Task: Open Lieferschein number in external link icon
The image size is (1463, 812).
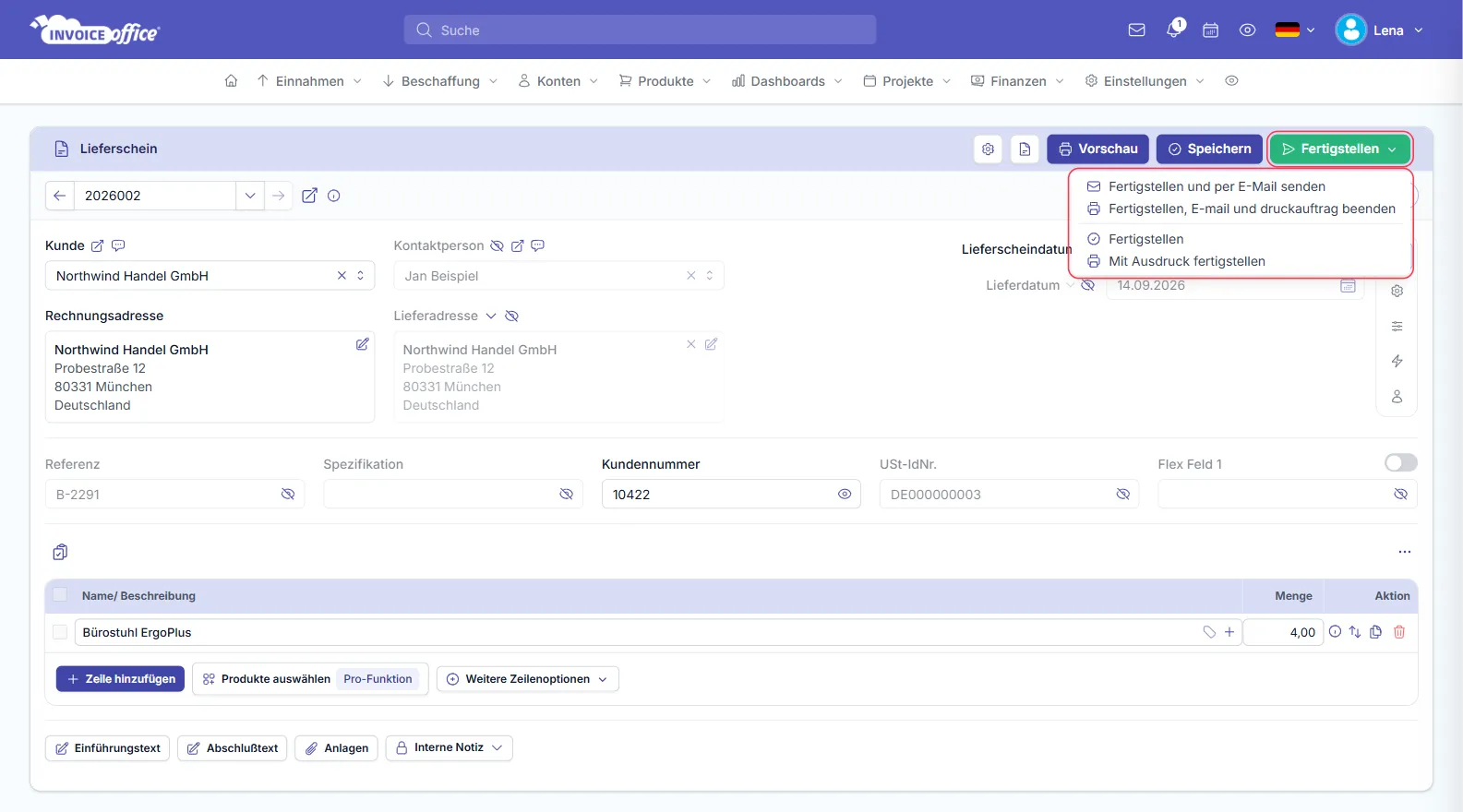Action: click(309, 196)
